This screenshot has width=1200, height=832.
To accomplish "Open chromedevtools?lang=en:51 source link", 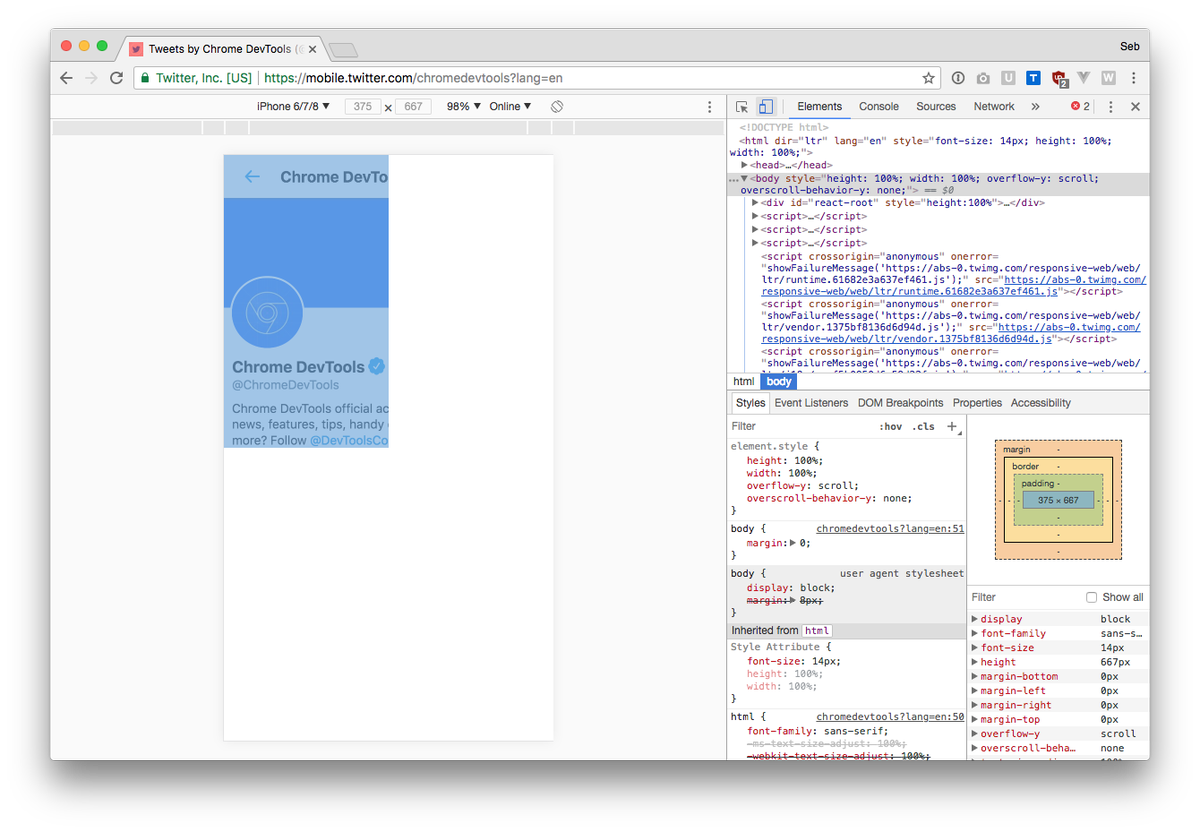I will coord(890,529).
